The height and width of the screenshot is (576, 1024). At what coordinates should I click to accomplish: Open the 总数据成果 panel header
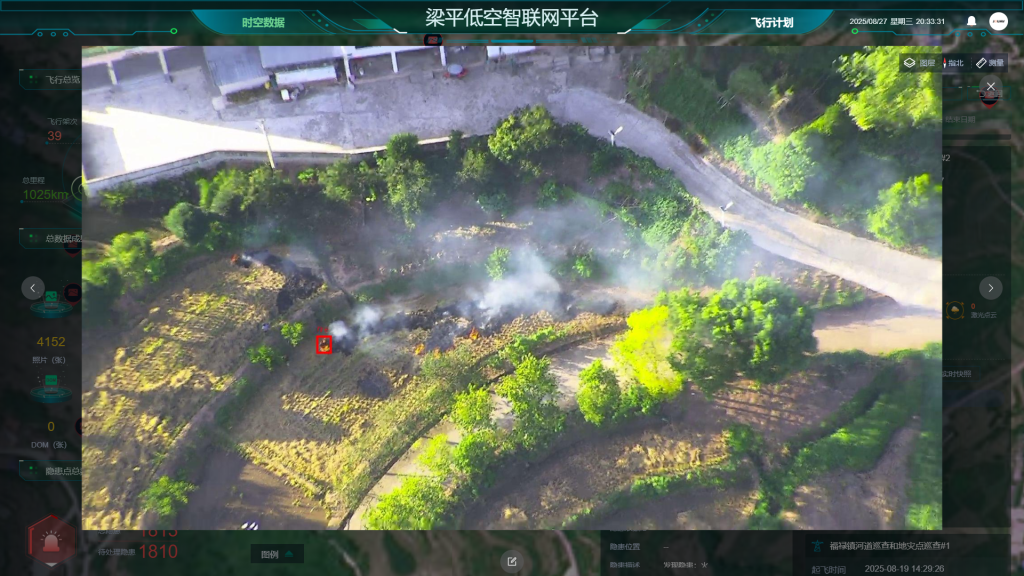click(60, 239)
